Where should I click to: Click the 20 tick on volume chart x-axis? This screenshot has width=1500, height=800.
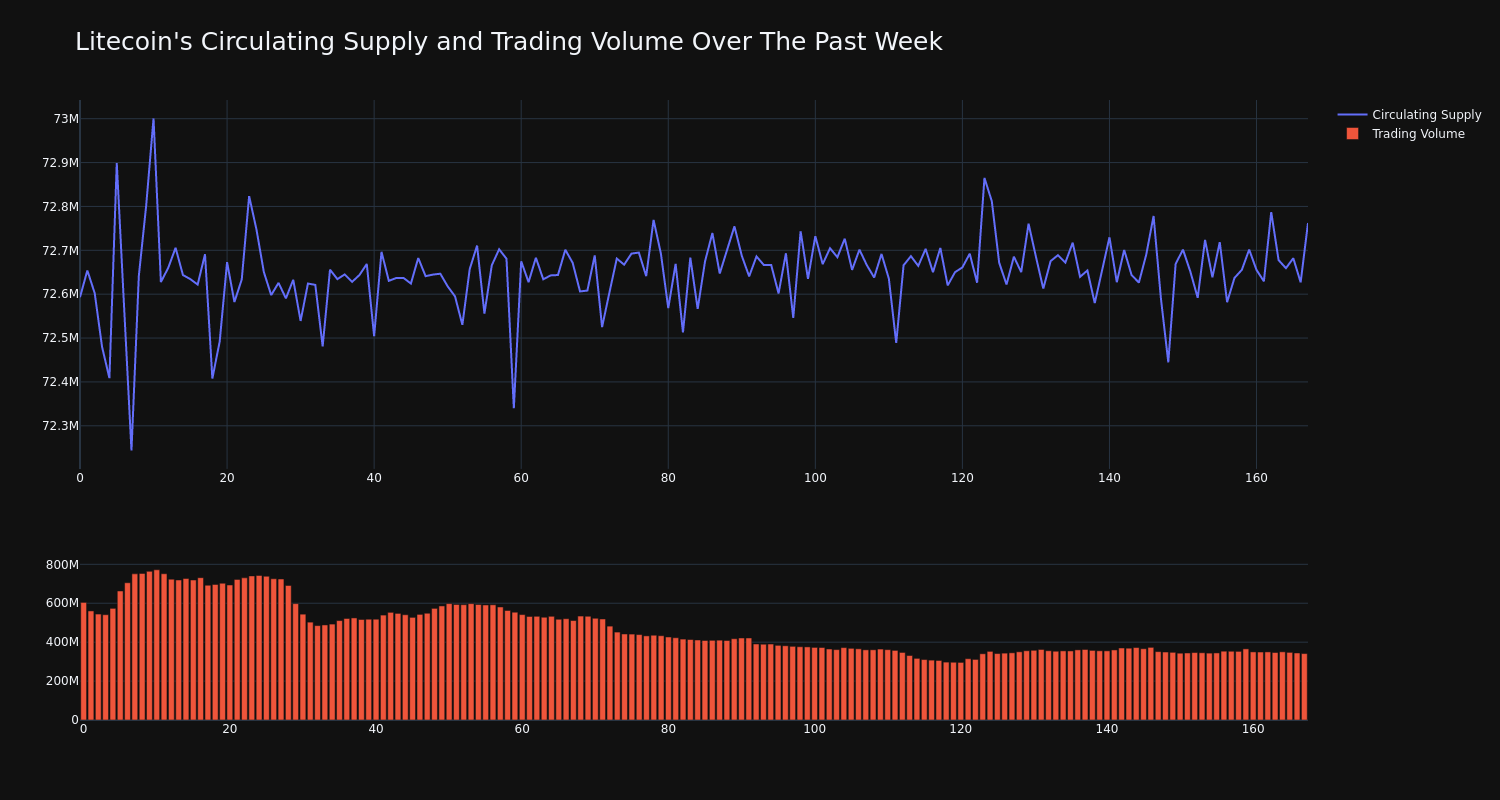tap(230, 729)
